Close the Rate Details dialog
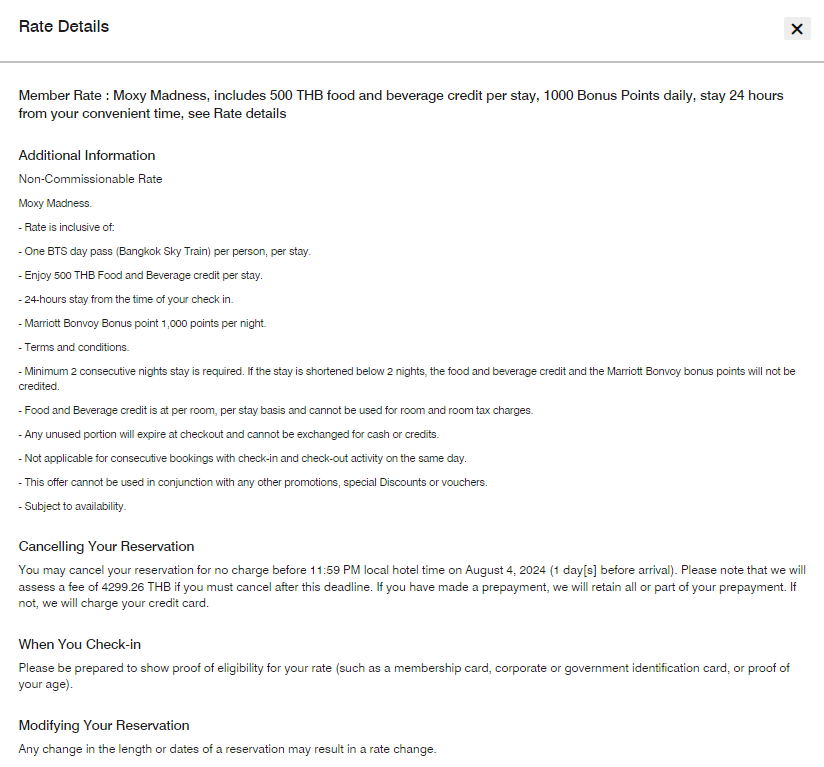The height and width of the screenshot is (767, 824). pyautogui.click(x=797, y=29)
